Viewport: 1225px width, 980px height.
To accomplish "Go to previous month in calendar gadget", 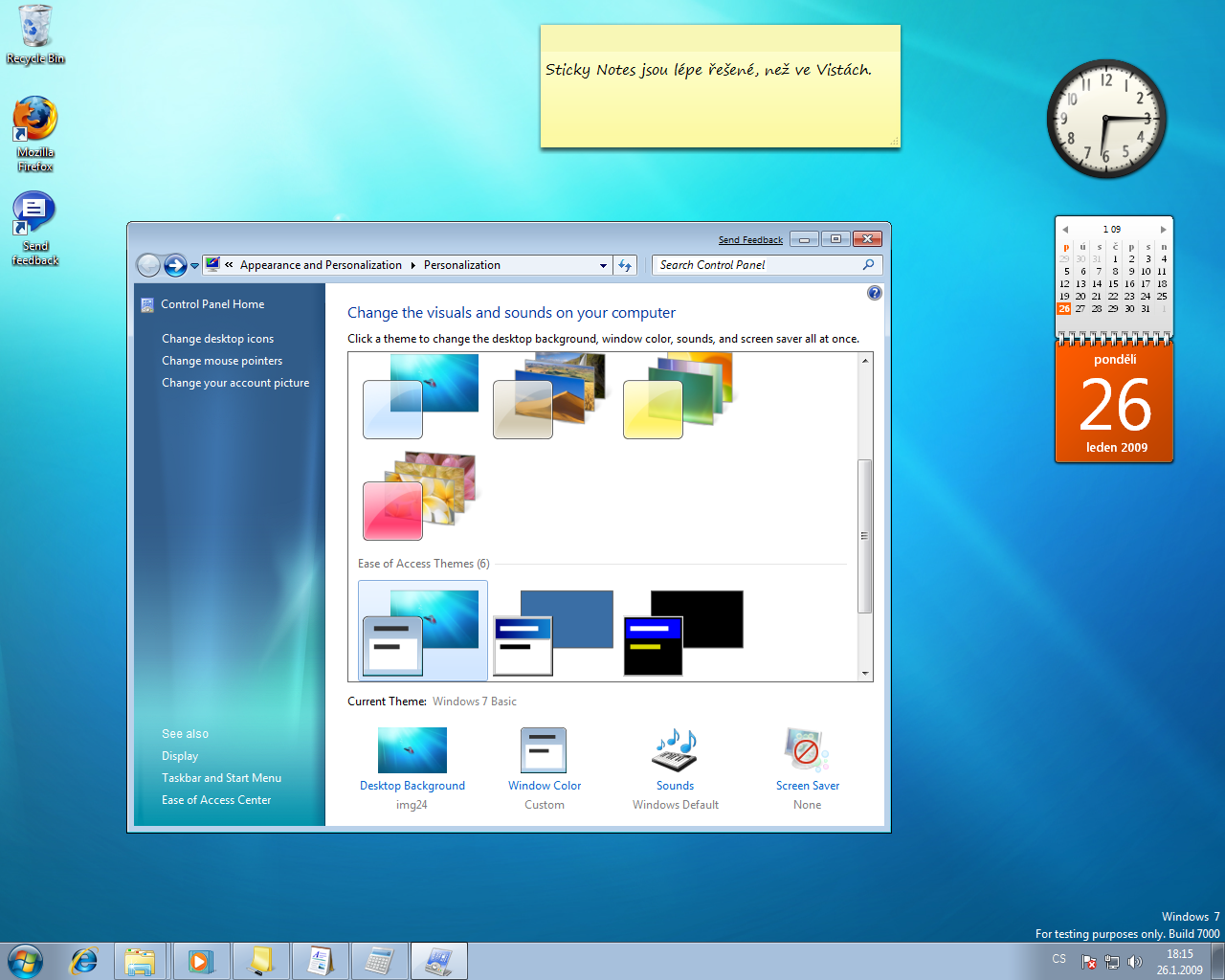I will point(1065,230).
